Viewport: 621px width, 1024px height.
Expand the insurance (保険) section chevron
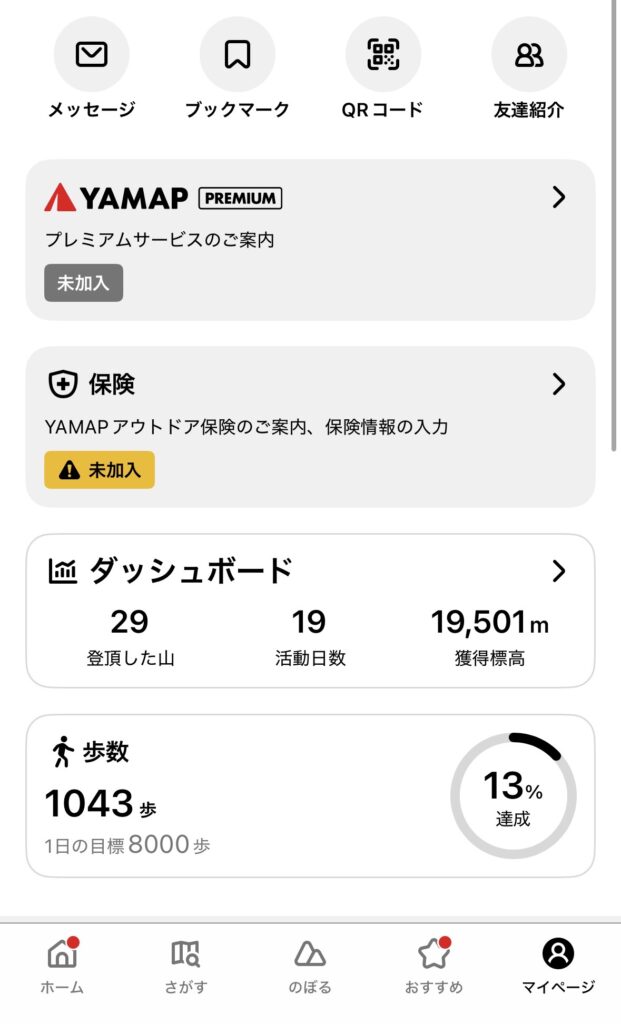[x=559, y=384]
